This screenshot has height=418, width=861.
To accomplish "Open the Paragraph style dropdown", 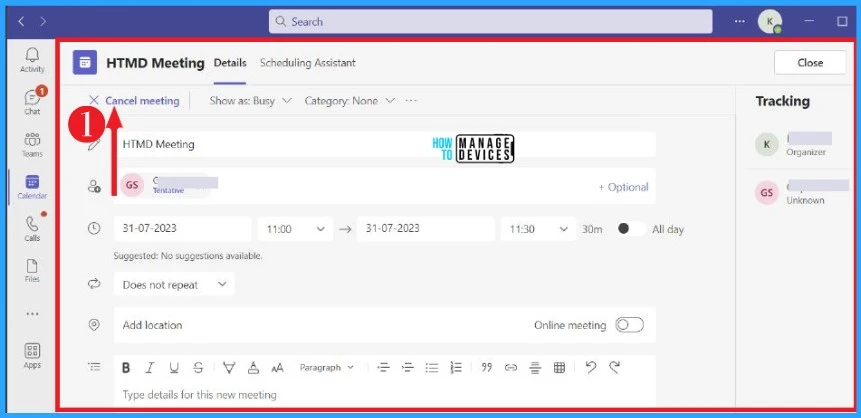I will (x=327, y=368).
